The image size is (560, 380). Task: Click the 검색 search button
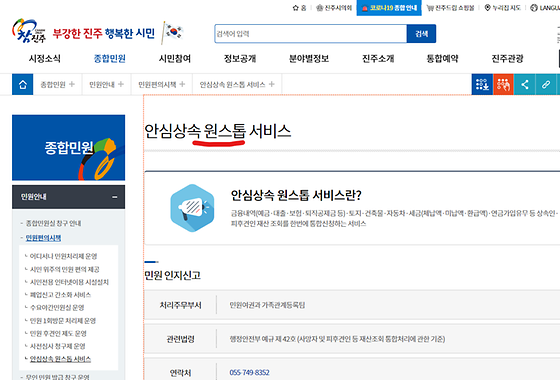tap(421, 34)
